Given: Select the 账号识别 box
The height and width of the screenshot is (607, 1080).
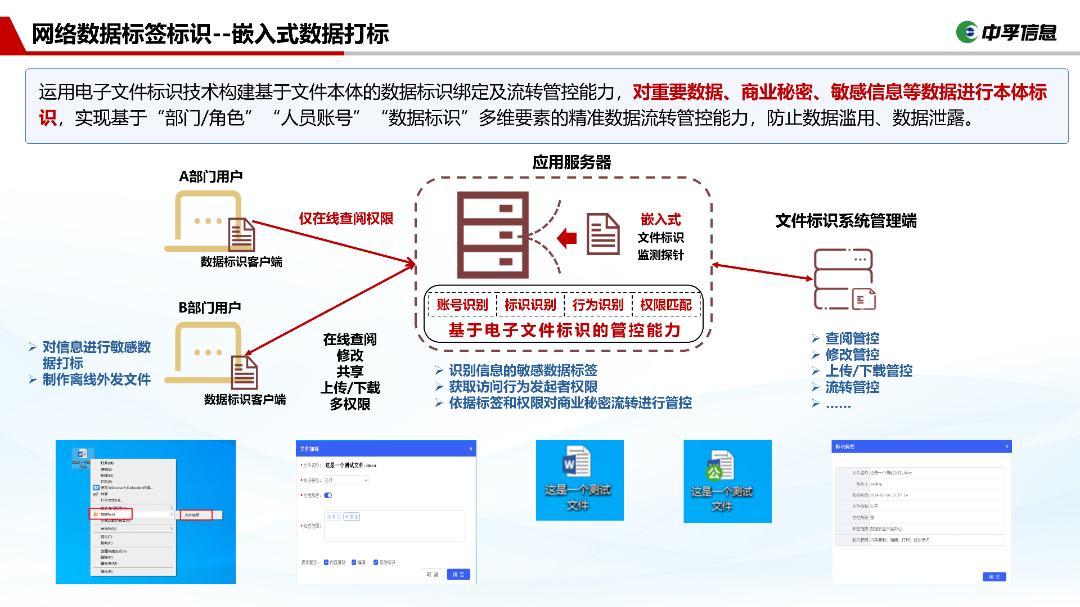Looking at the screenshot, I should [462, 304].
